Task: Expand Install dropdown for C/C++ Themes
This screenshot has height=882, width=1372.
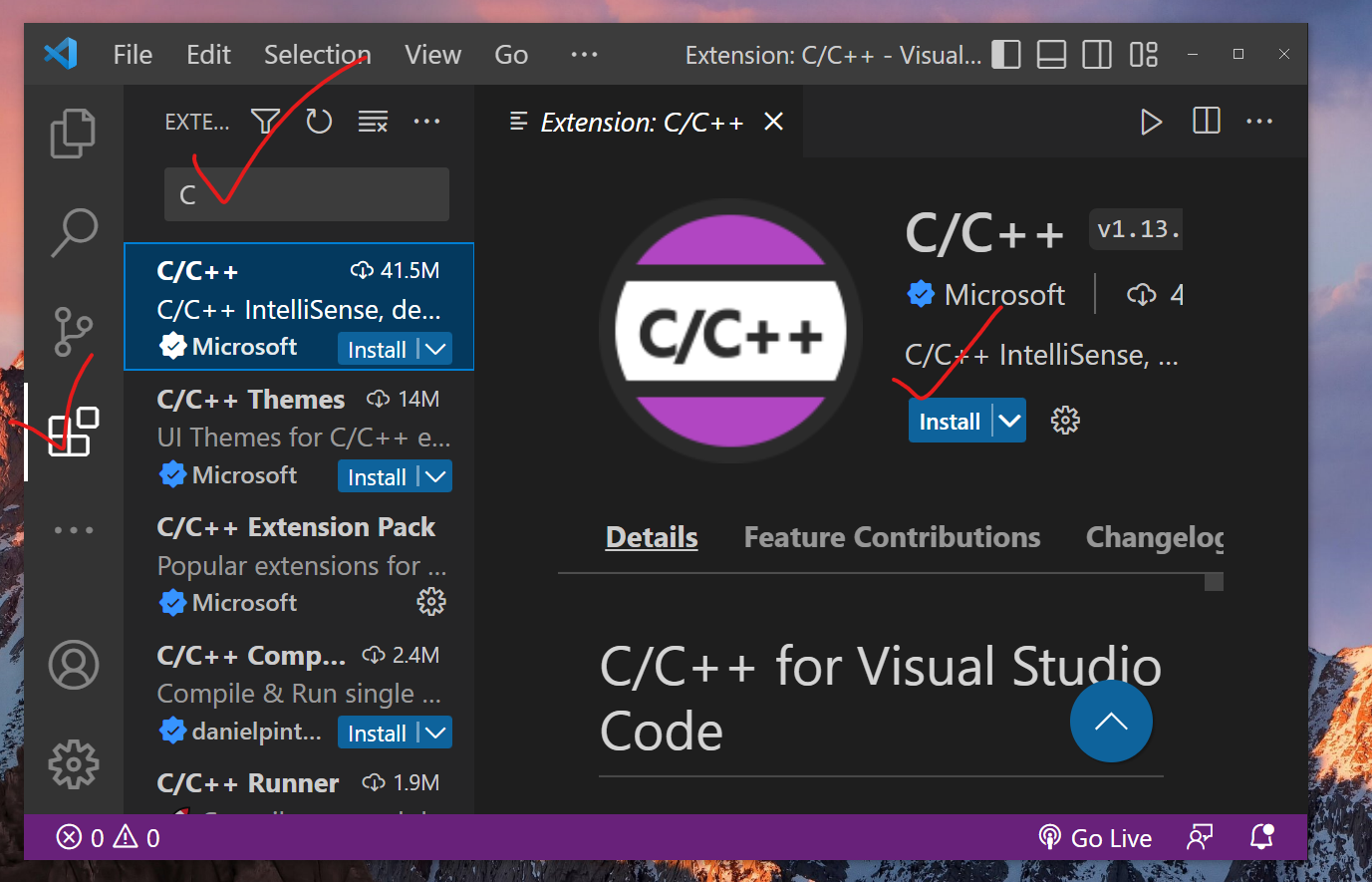Action: tap(435, 476)
